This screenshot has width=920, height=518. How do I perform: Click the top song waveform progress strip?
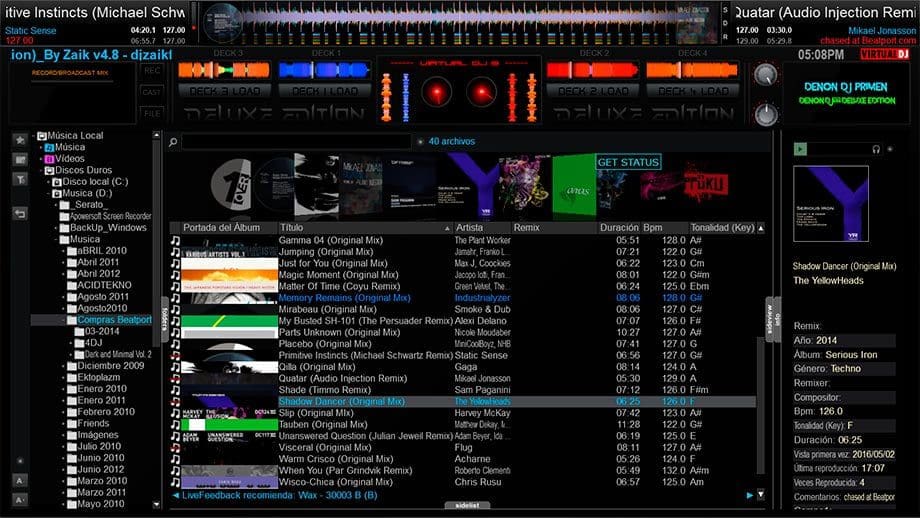[x=458, y=22]
